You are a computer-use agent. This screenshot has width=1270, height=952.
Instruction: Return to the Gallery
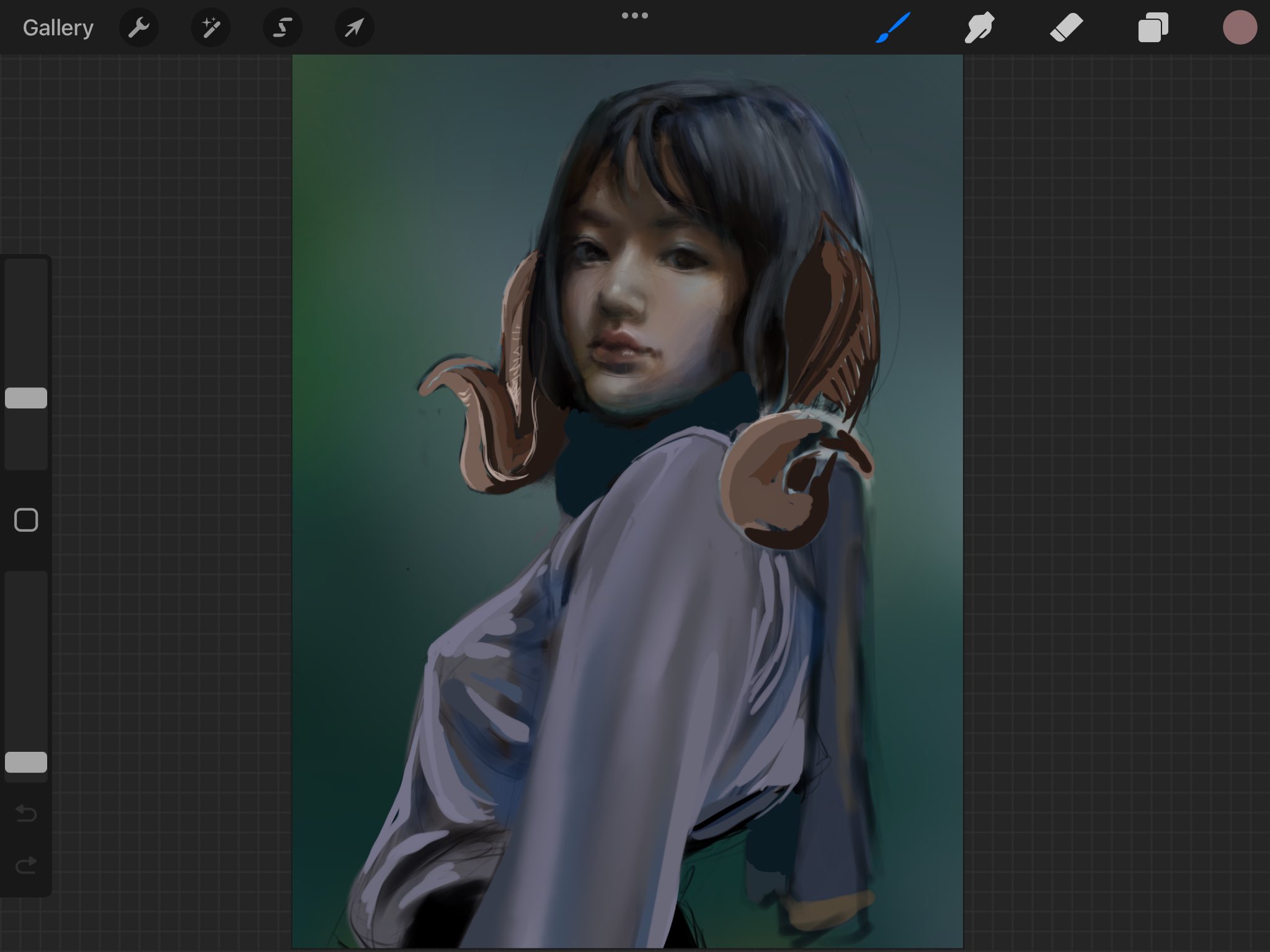coord(57,27)
